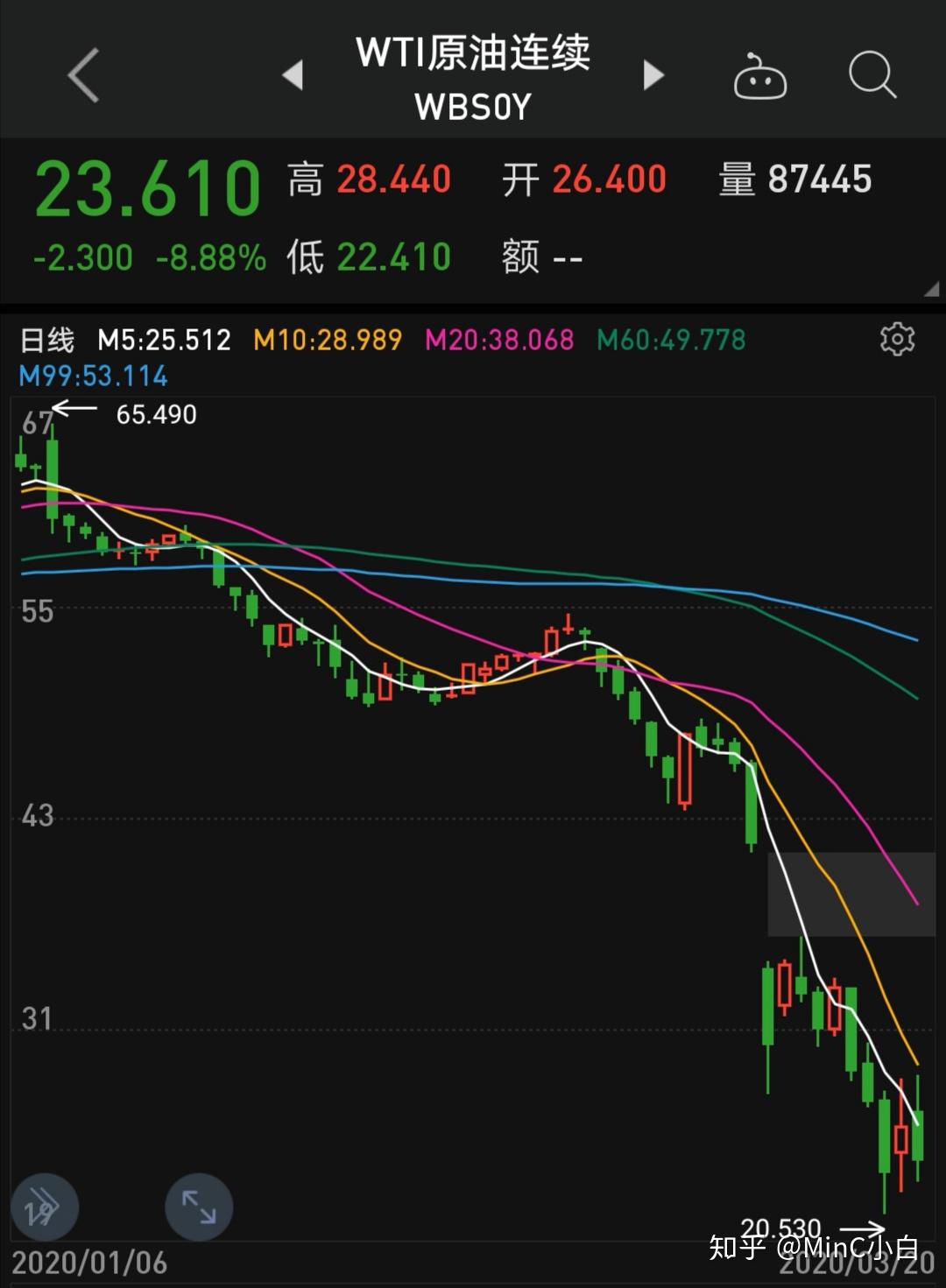Tap the low price 22.410
The height and width of the screenshot is (1288, 946).
tap(394, 257)
